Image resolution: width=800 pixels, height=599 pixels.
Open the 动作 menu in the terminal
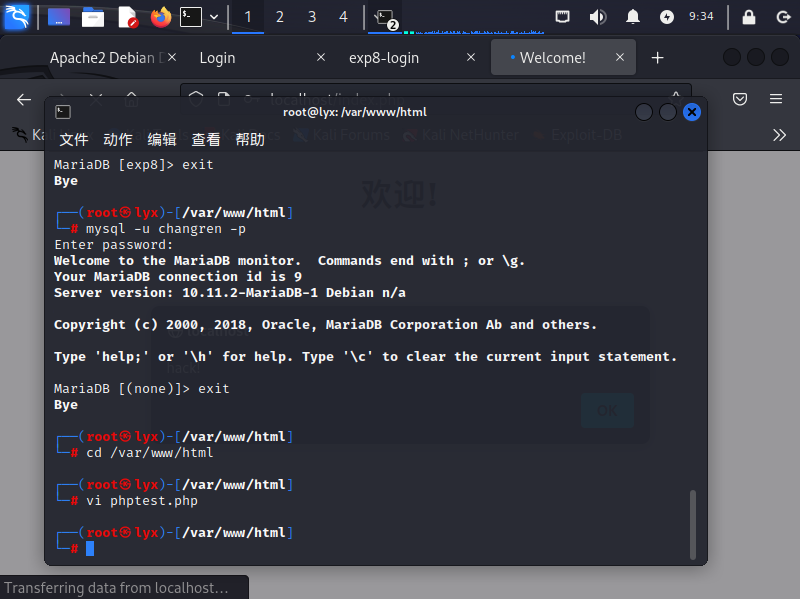118,139
